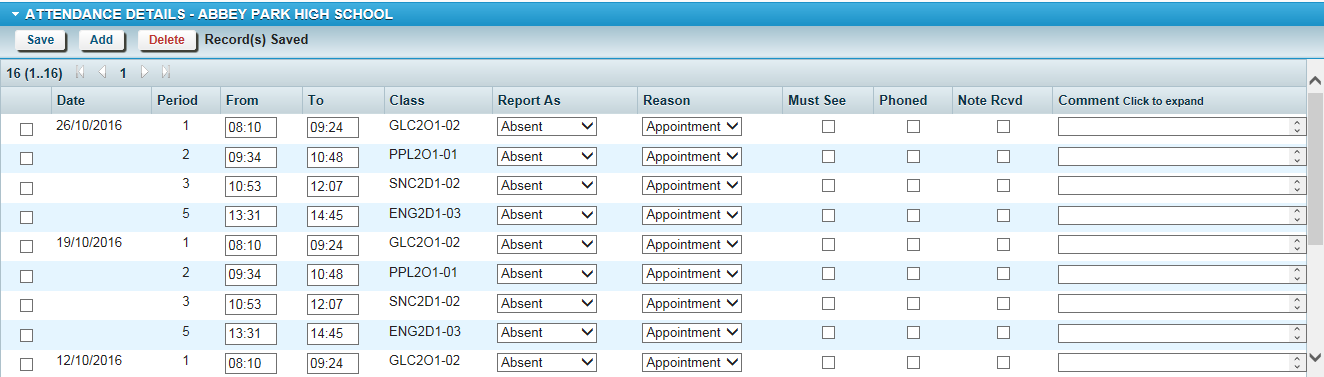Open Reason dropdown for 26/10/2016 period 3
Viewport: 1324px width, 377px height.
pyautogui.click(x=692, y=186)
